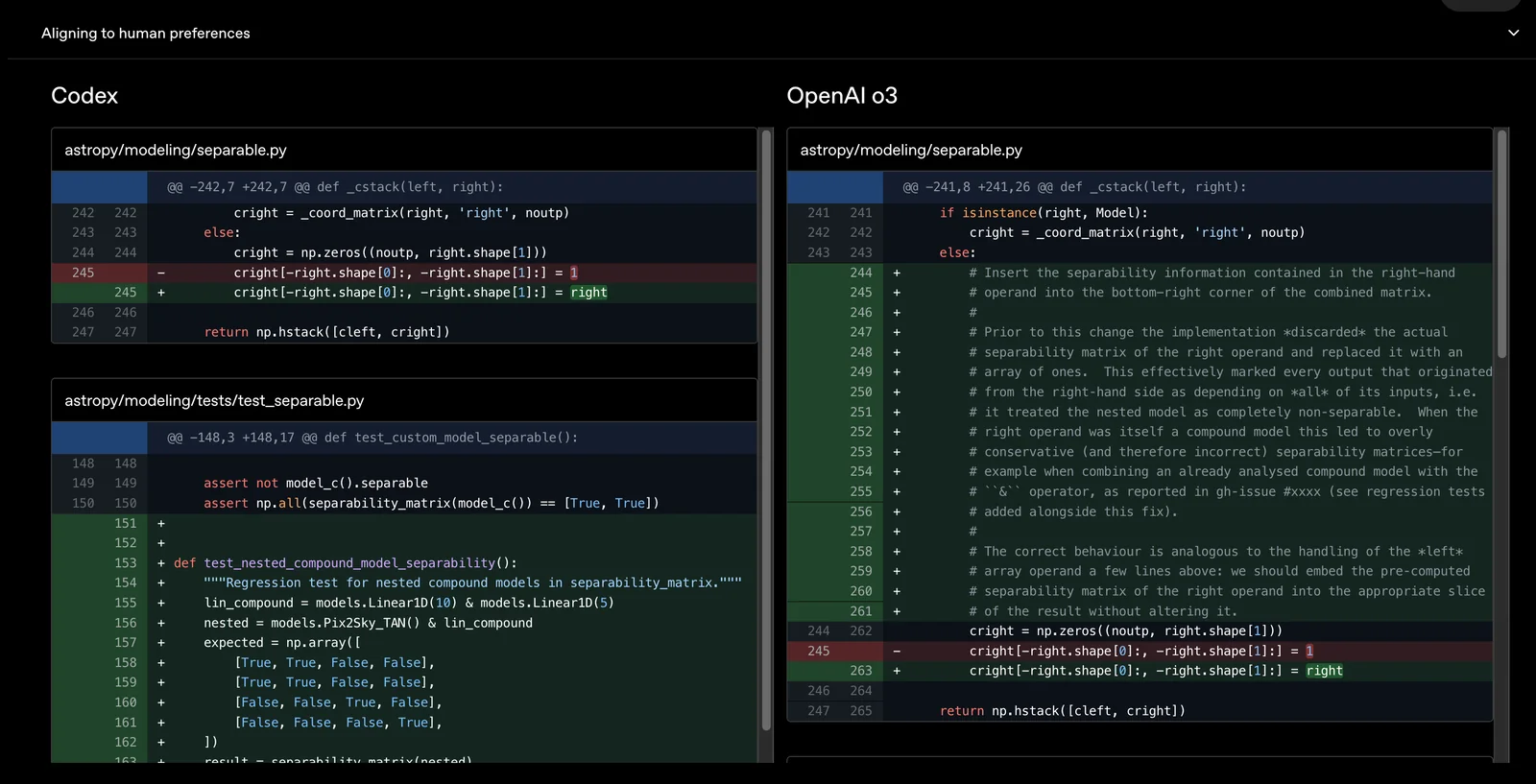Click the Codex panel vertical scrollbar
The image size is (1536, 784).
tap(766, 430)
